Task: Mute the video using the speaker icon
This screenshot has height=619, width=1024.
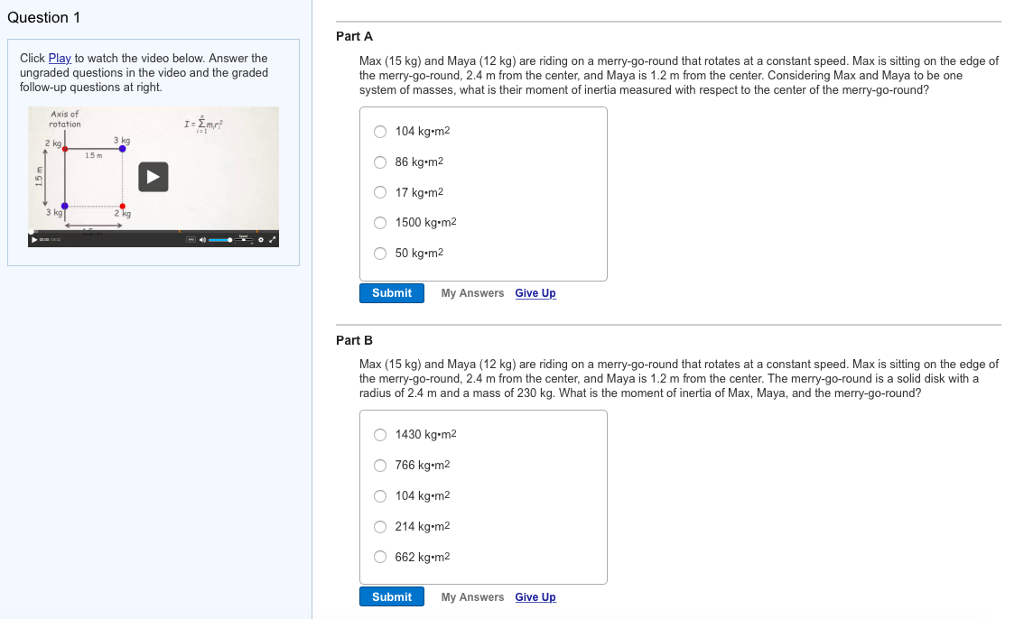Action: [x=203, y=240]
